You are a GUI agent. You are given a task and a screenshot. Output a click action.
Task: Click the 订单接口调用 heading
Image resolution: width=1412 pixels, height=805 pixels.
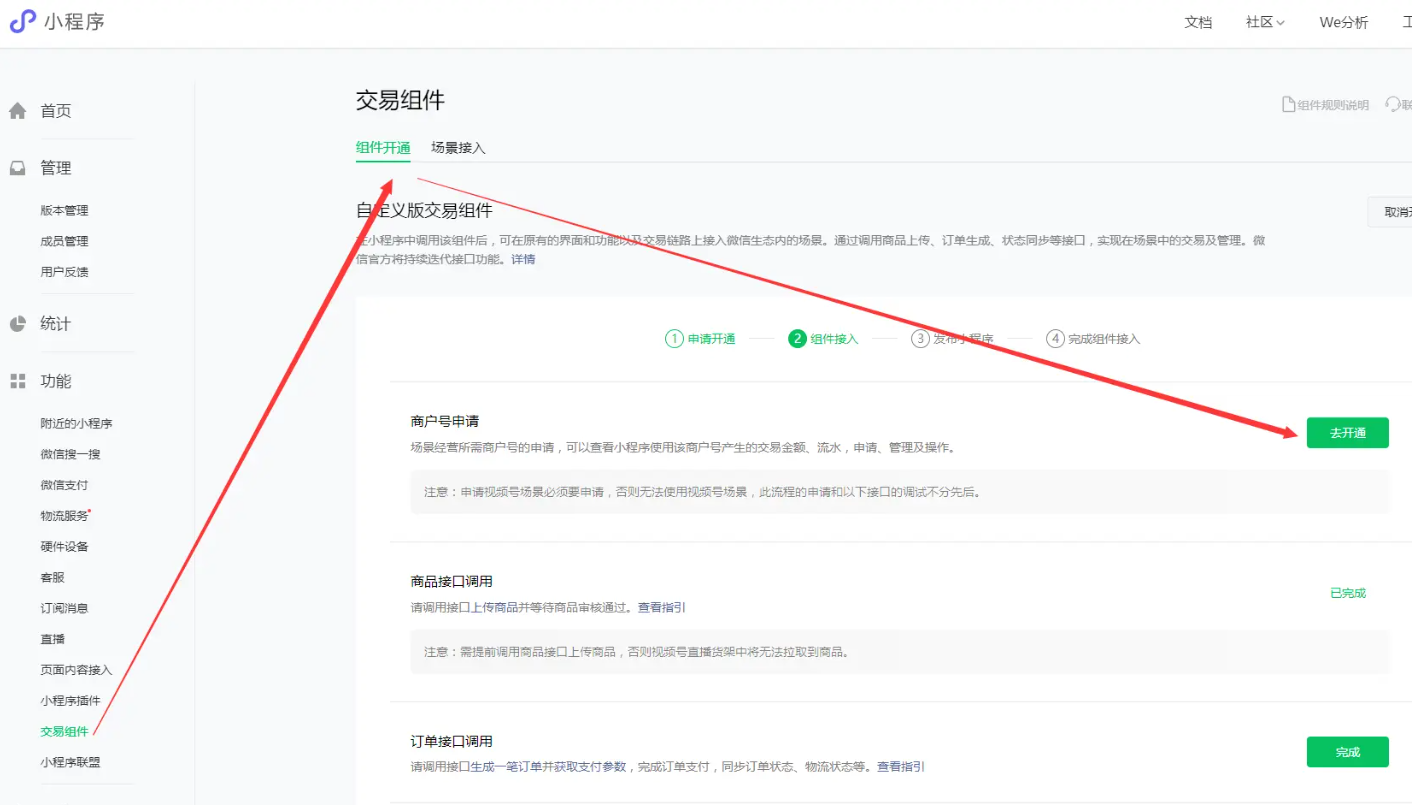pyautogui.click(x=451, y=742)
